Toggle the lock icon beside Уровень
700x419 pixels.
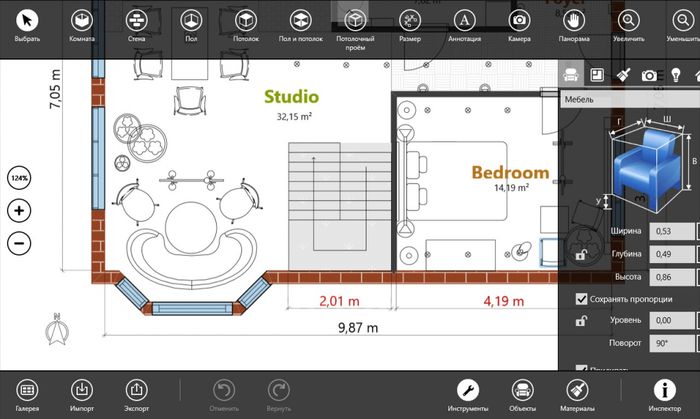pos(580,320)
